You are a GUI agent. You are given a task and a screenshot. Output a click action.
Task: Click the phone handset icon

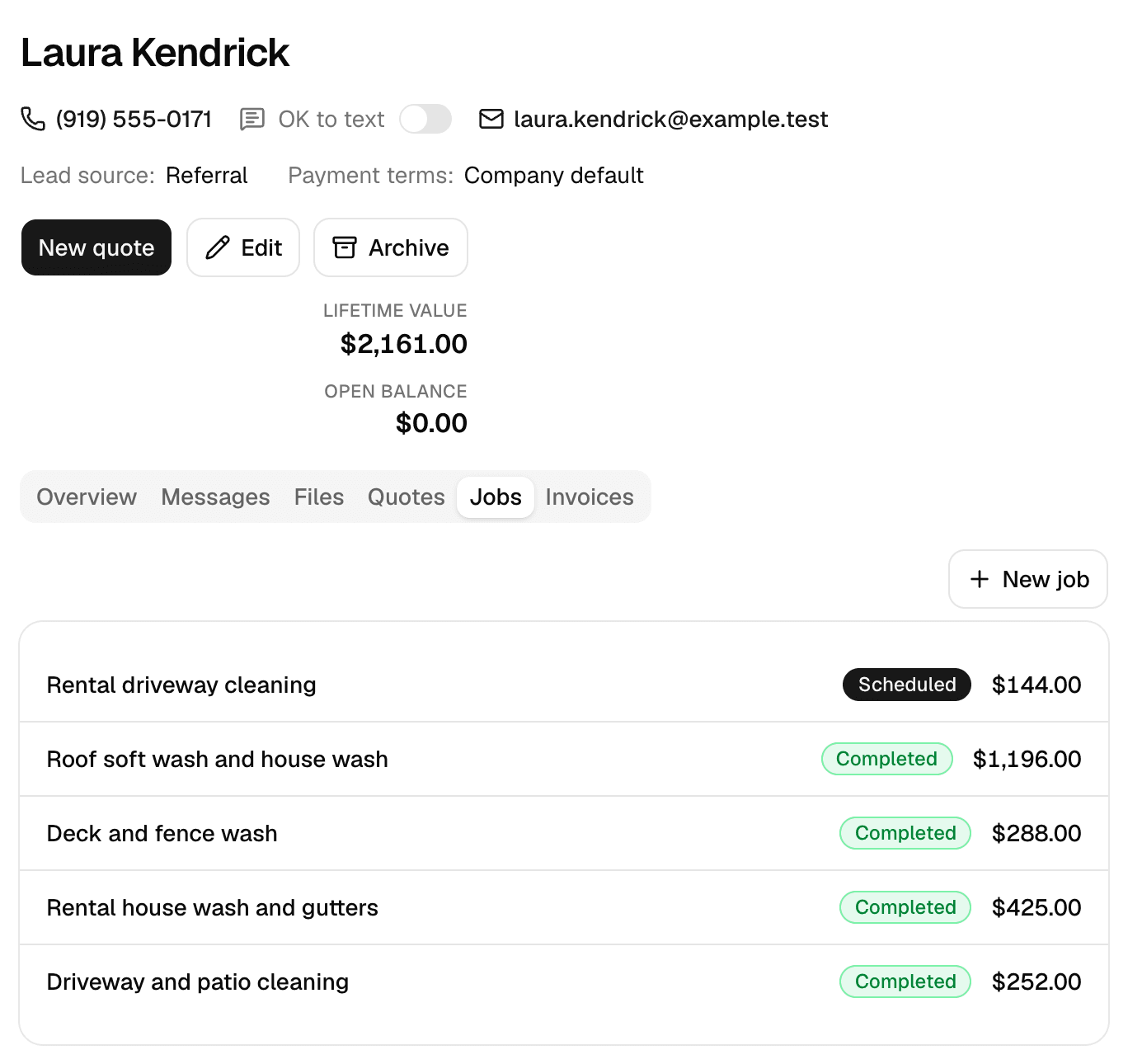(x=33, y=119)
